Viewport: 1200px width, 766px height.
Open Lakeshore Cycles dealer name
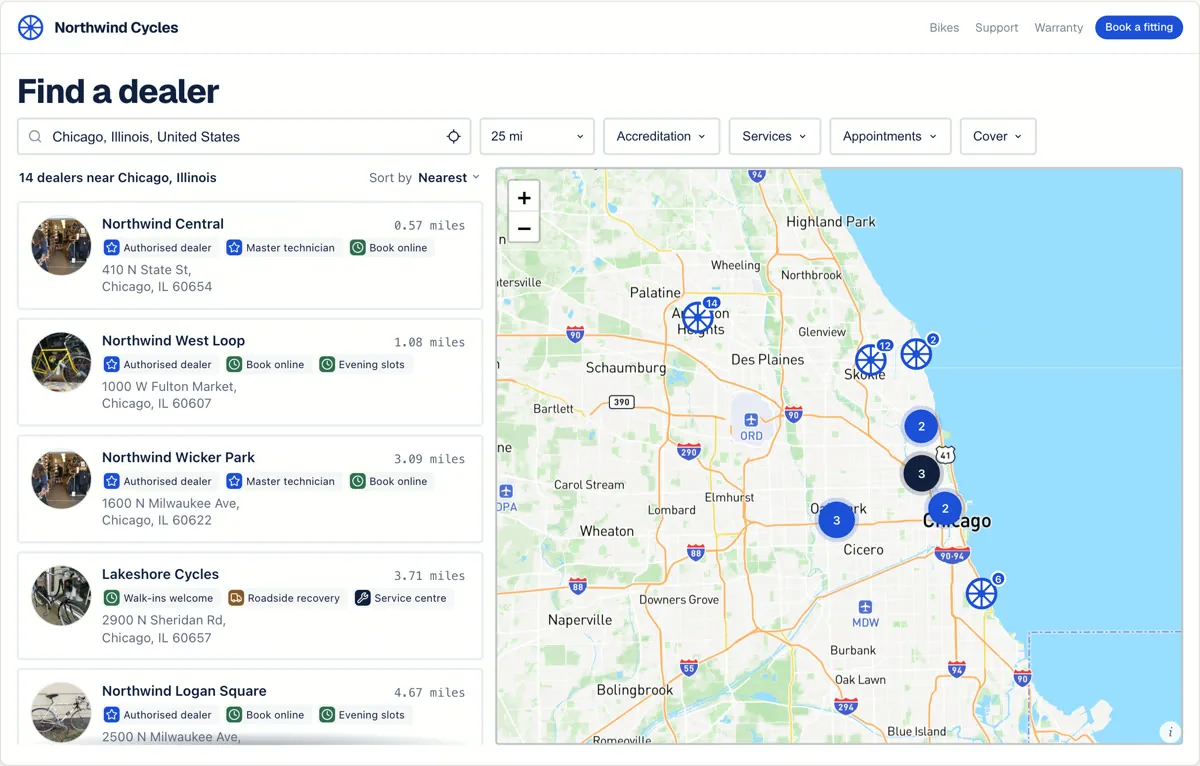coord(160,575)
